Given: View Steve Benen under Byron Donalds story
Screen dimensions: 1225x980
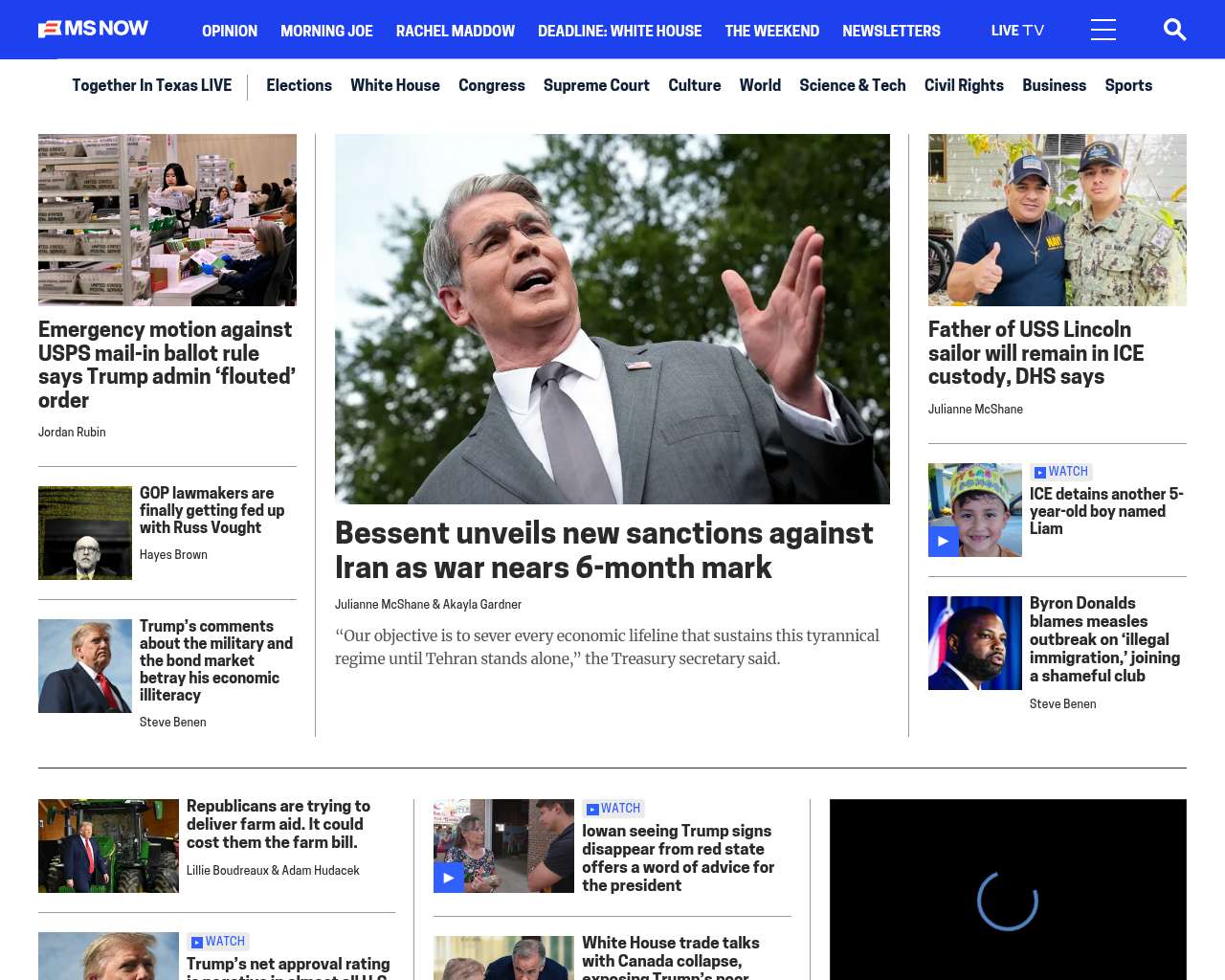Looking at the screenshot, I should point(1063,704).
